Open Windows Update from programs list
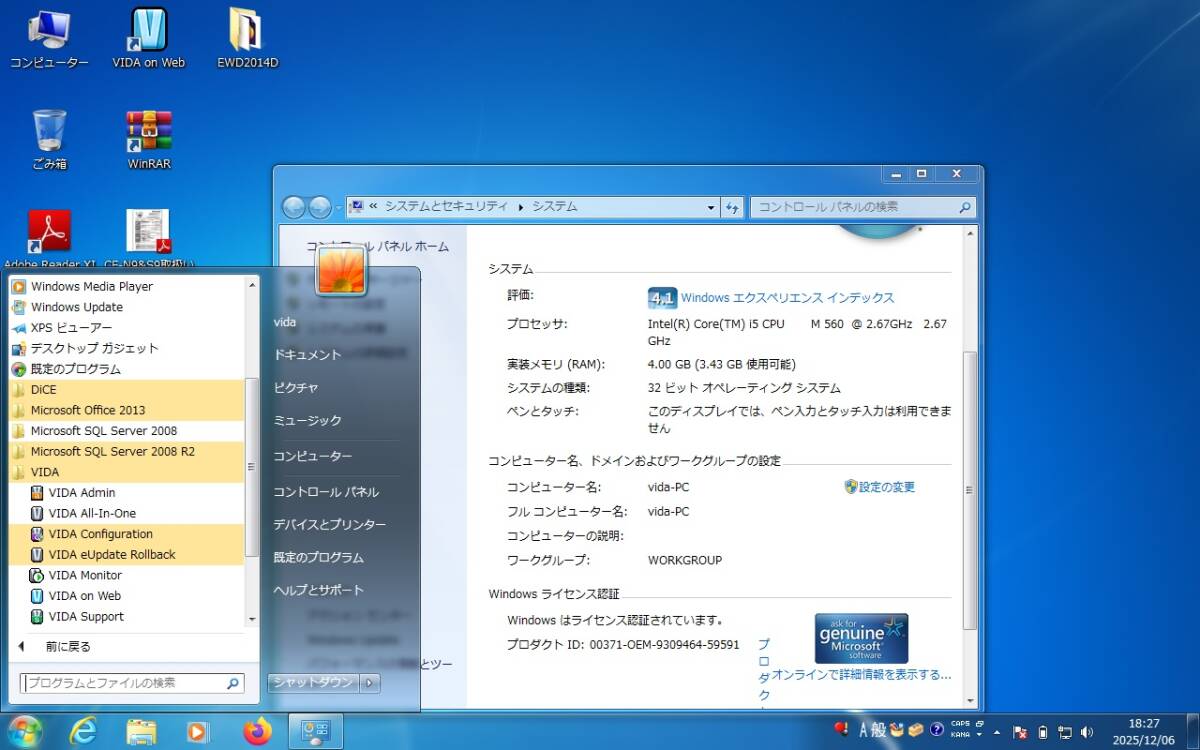The image size is (1200, 750). pyautogui.click(x=127, y=307)
